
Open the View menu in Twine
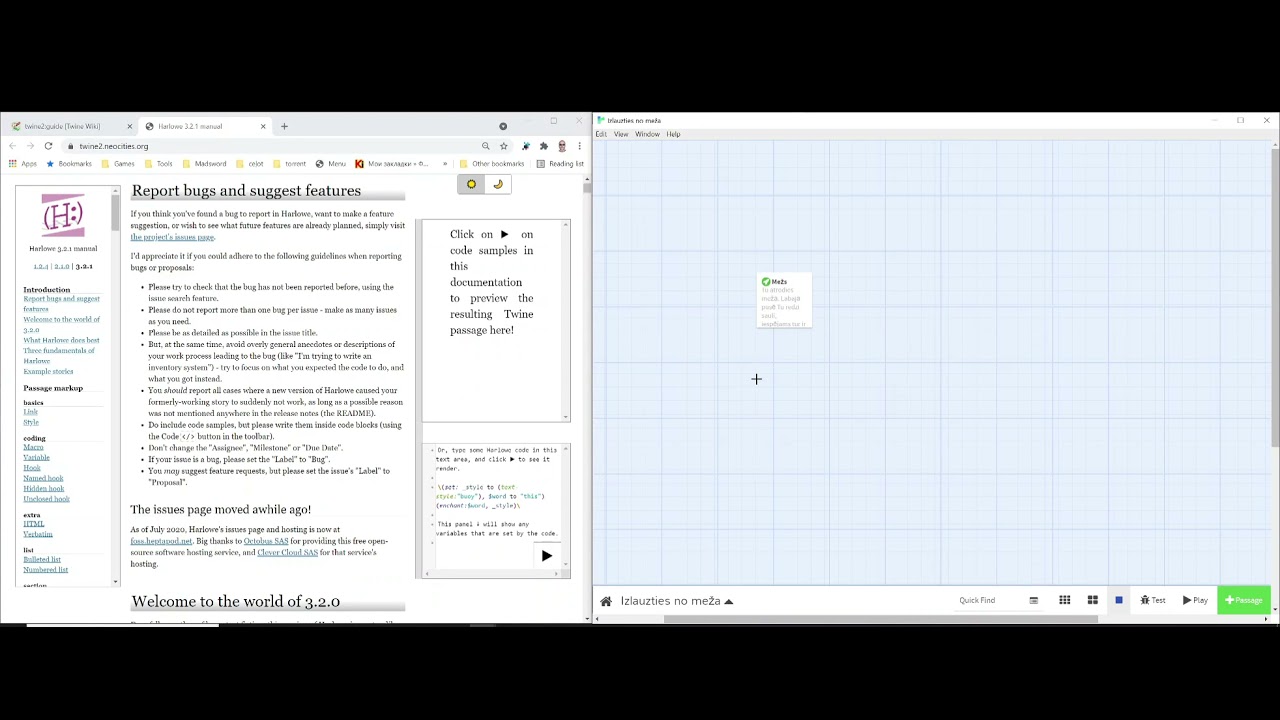pyautogui.click(x=621, y=134)
